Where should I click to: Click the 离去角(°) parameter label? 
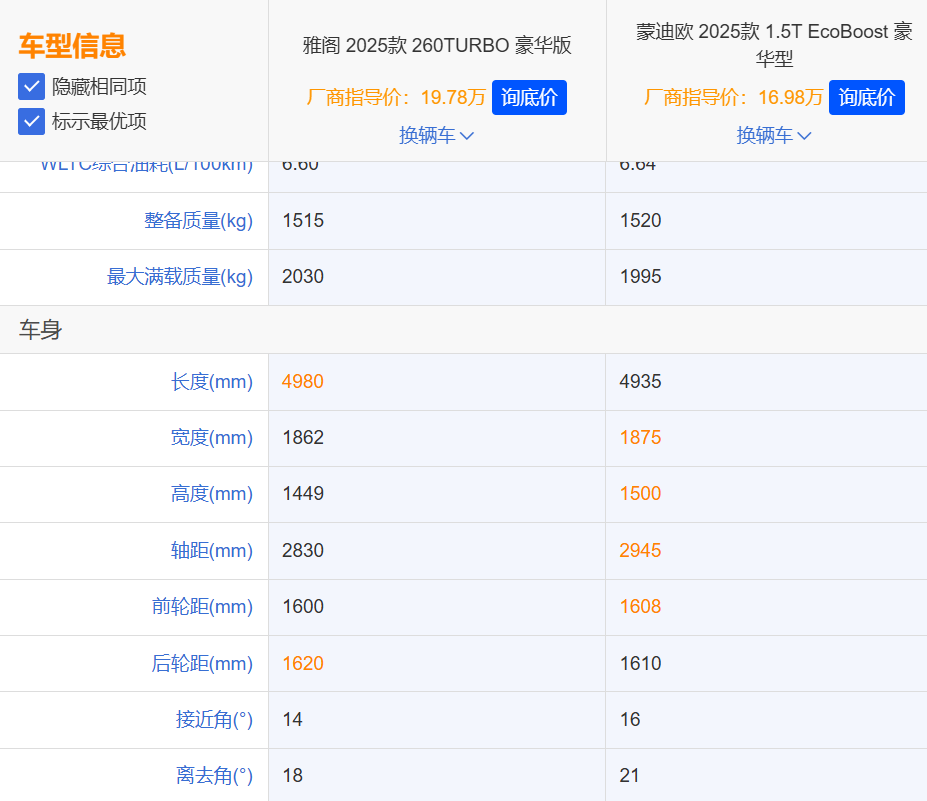click(214, 776)
